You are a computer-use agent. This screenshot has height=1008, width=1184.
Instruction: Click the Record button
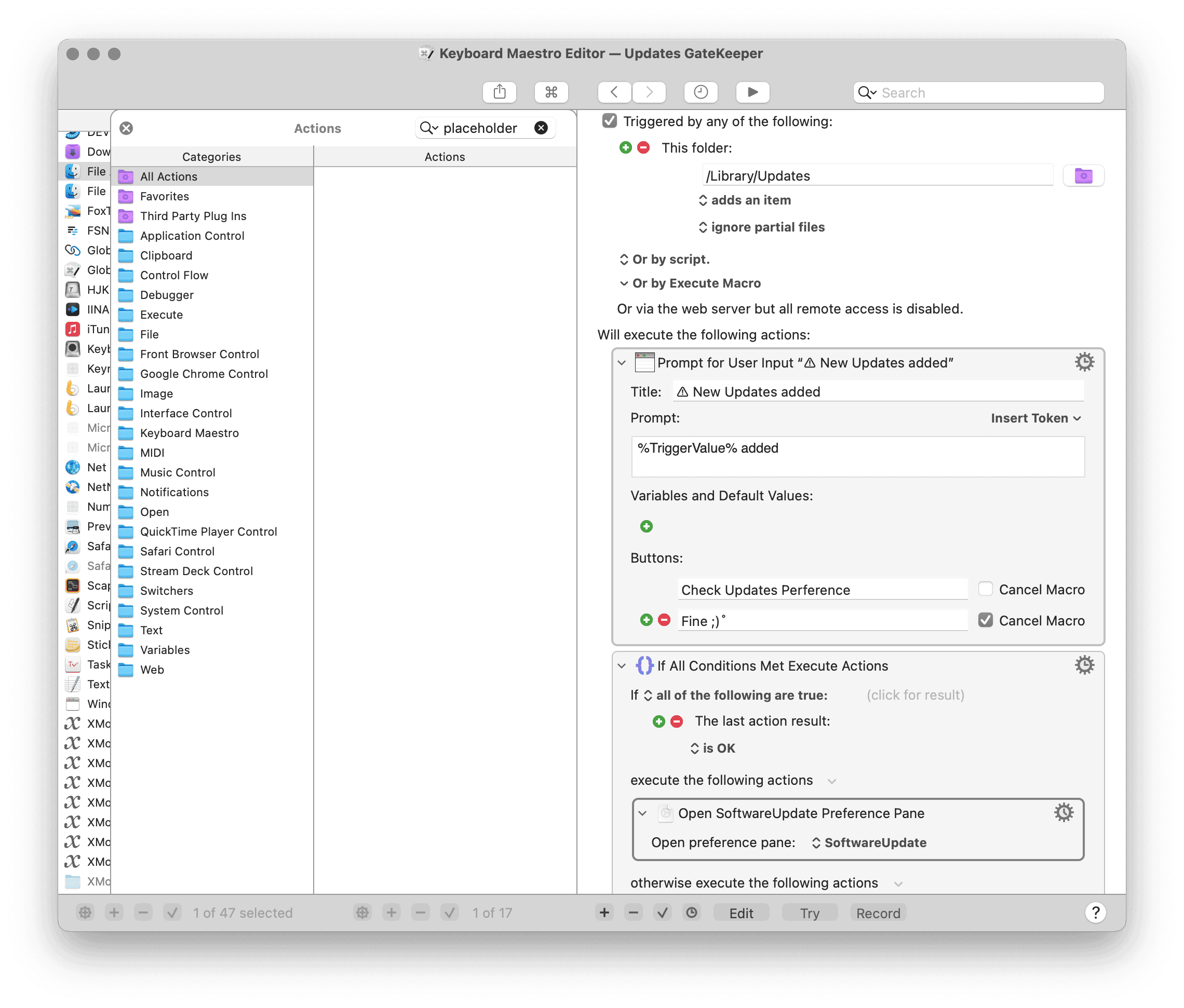[x=878, y=912]
